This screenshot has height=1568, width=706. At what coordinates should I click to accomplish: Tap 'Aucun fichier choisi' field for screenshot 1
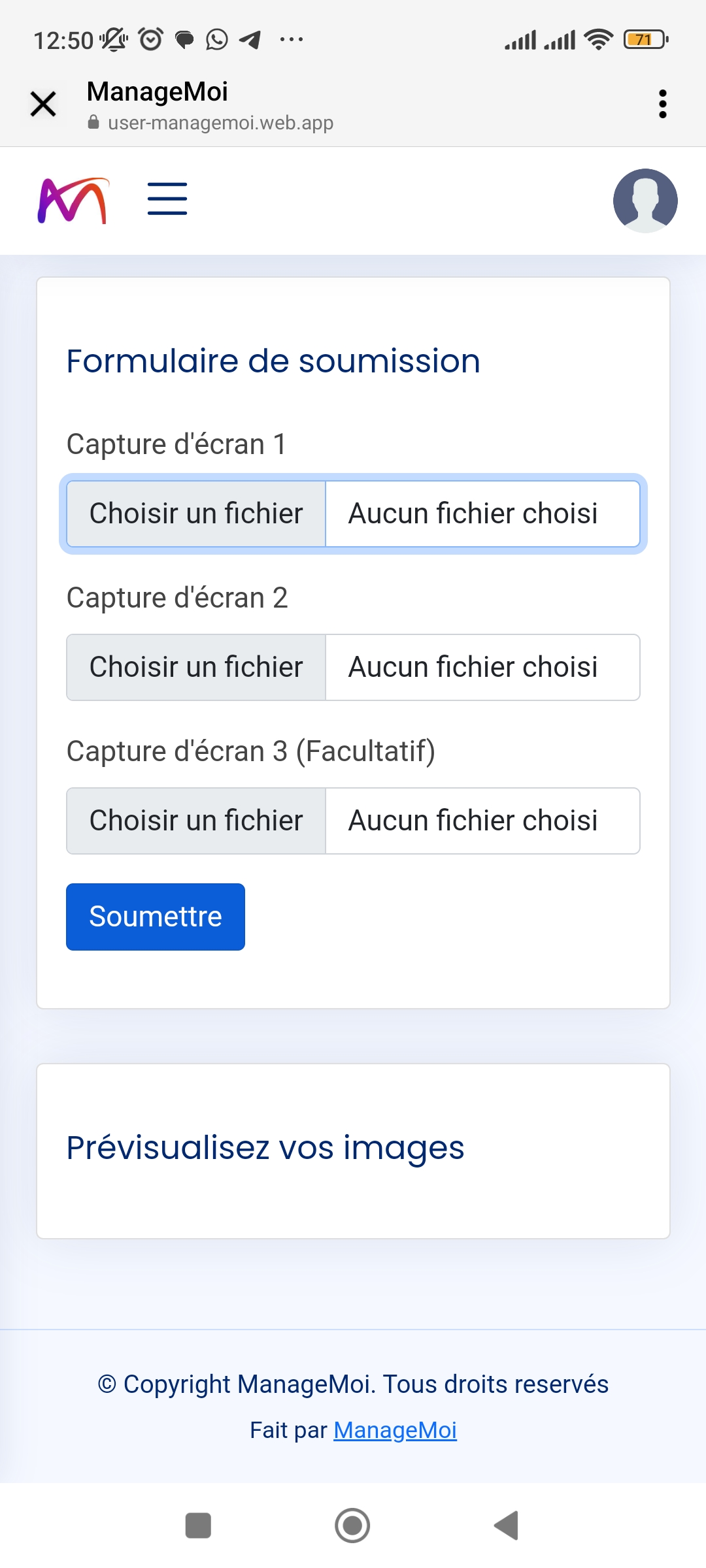point(482,514)
